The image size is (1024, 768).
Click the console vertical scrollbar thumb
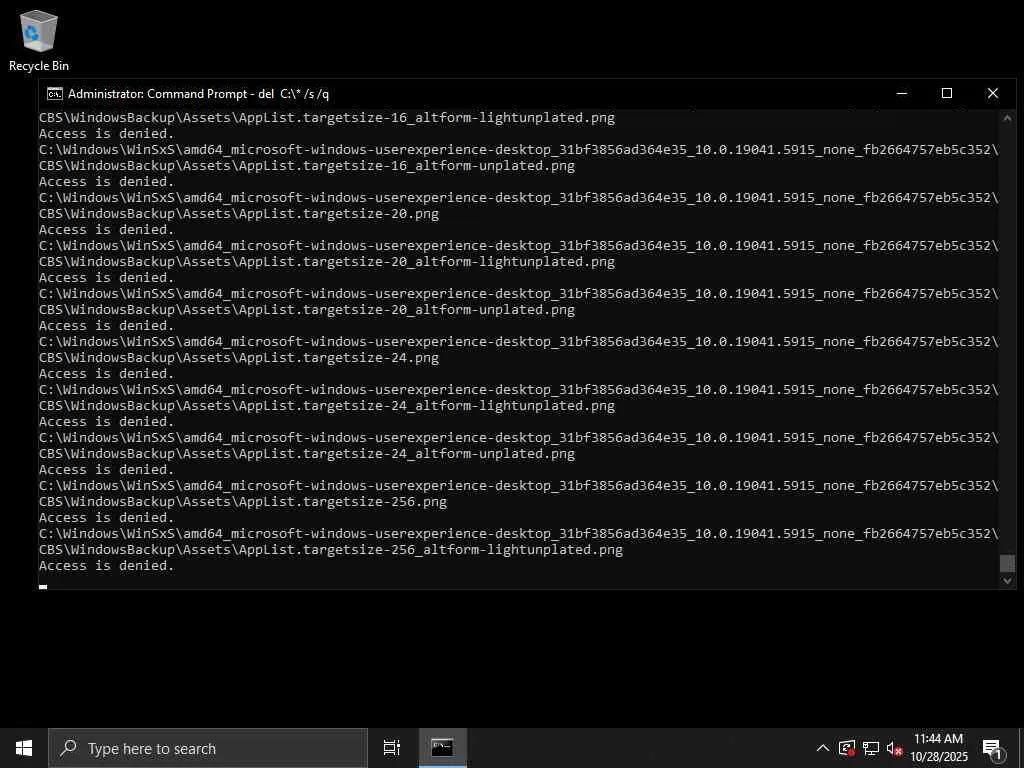coord(1007,563)
